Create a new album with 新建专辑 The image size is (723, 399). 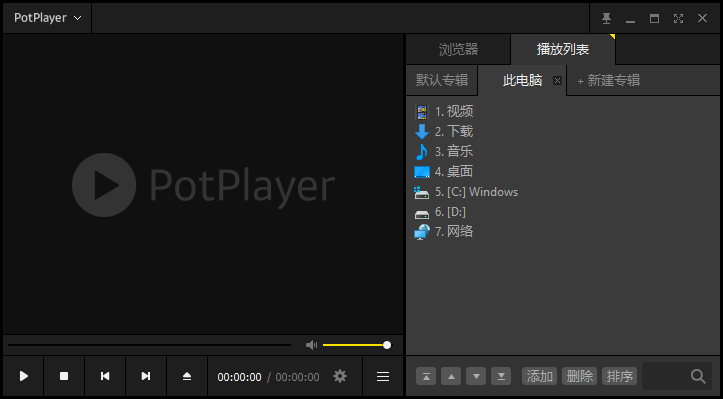pyautogui.click(x=609, y=81)
